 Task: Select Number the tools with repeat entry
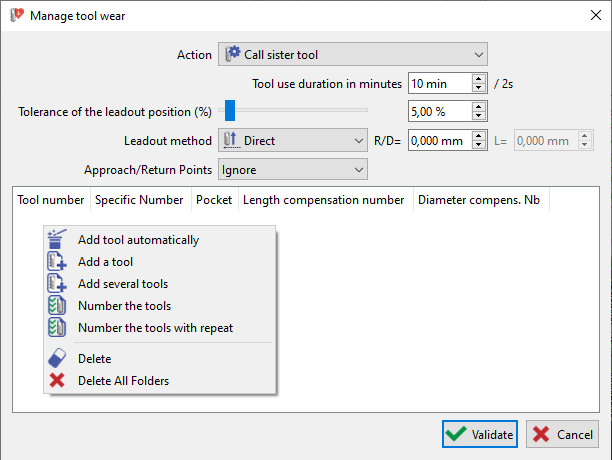click(x=155, y=328)
